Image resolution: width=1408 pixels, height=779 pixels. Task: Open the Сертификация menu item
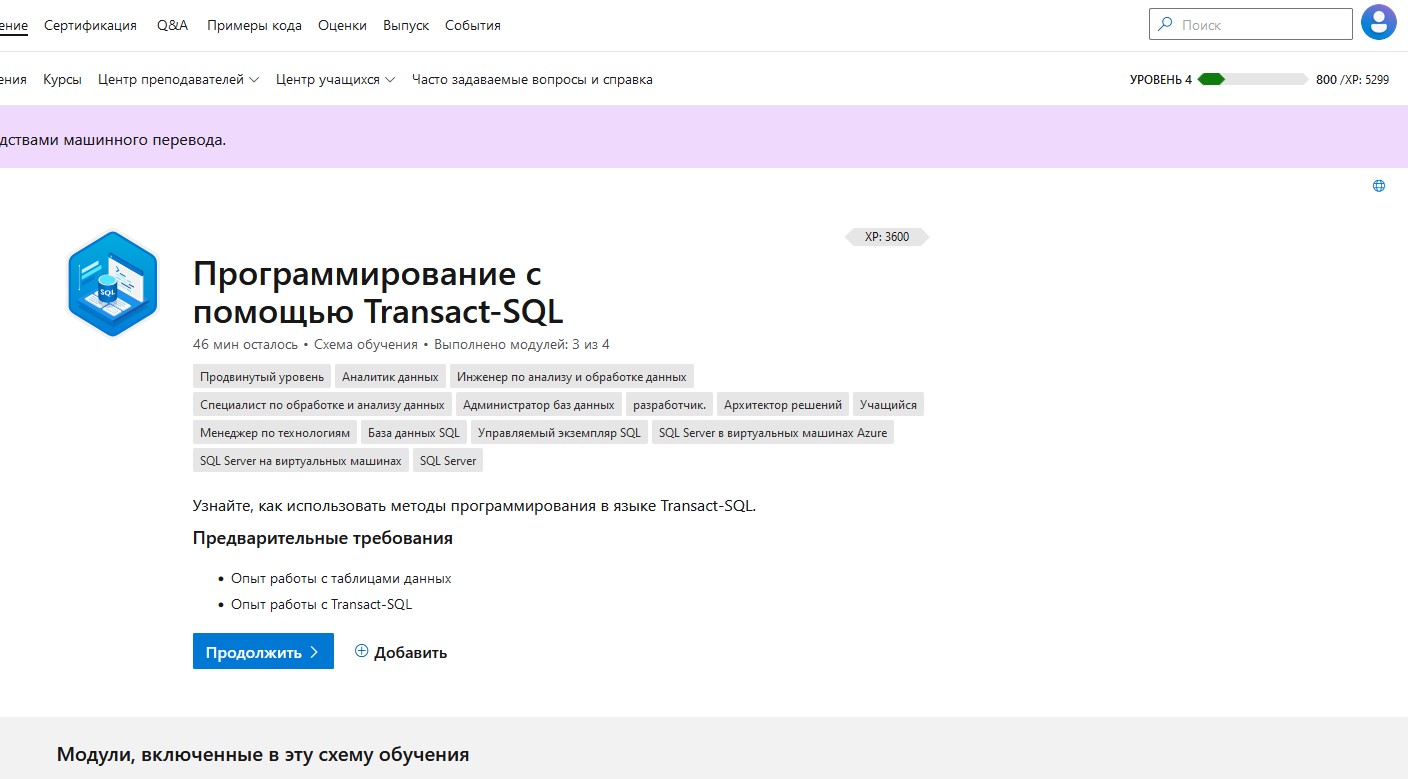tap(90, 25)
